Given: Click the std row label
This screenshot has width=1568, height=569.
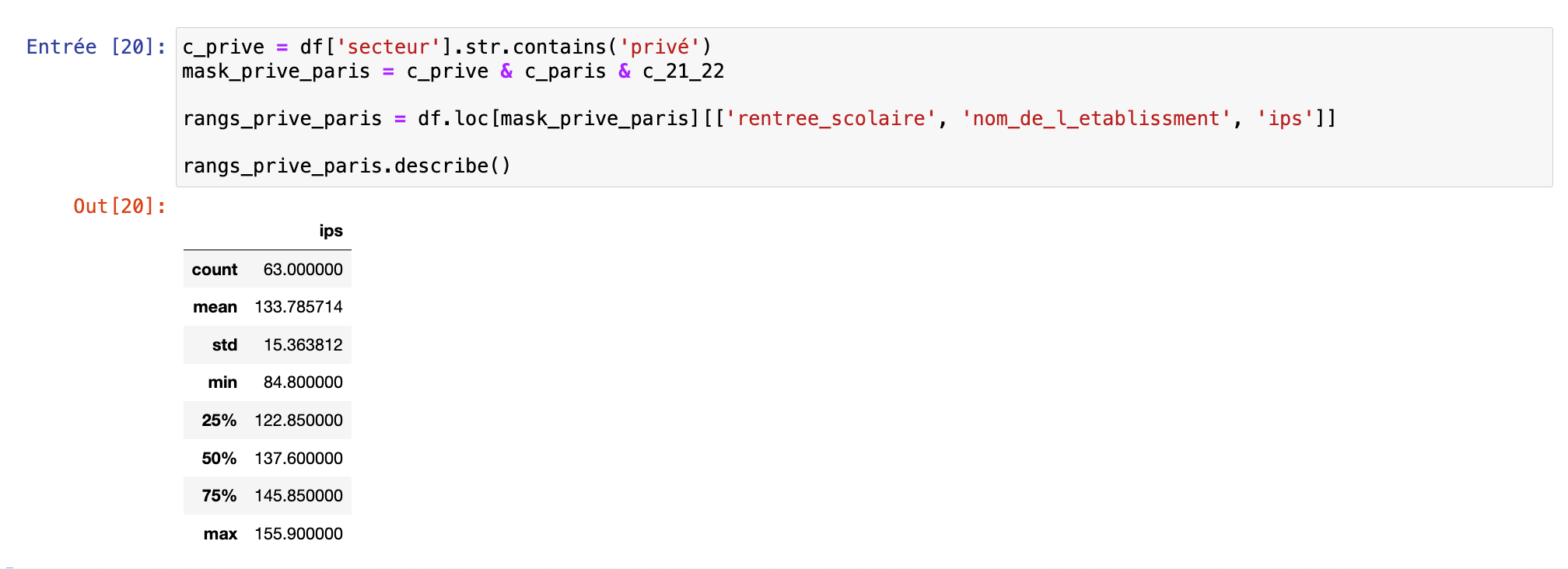Looking at the screenshot, I should point(225,345).
